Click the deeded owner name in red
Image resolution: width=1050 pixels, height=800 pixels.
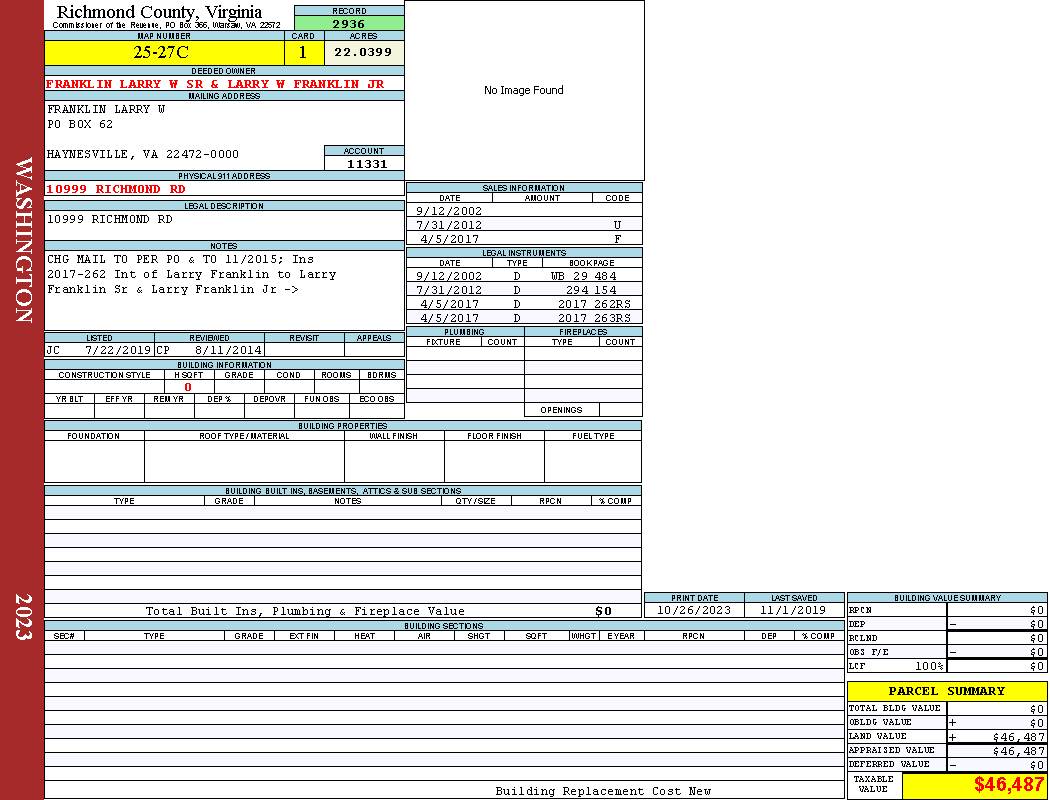pyautogui.click(x=215, y=84)
